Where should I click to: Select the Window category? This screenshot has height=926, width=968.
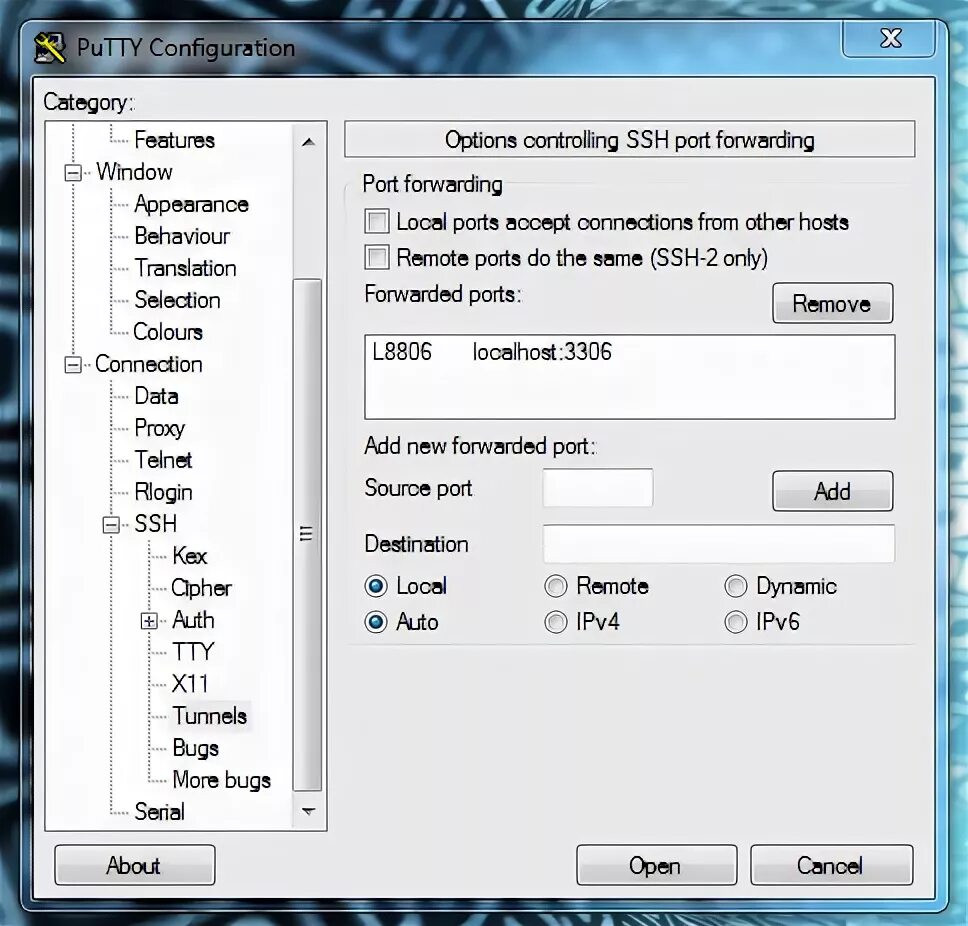(x=134, y=172)
